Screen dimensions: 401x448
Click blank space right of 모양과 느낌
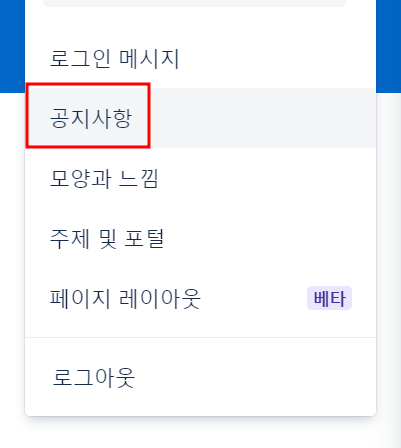tap(267, 178)
